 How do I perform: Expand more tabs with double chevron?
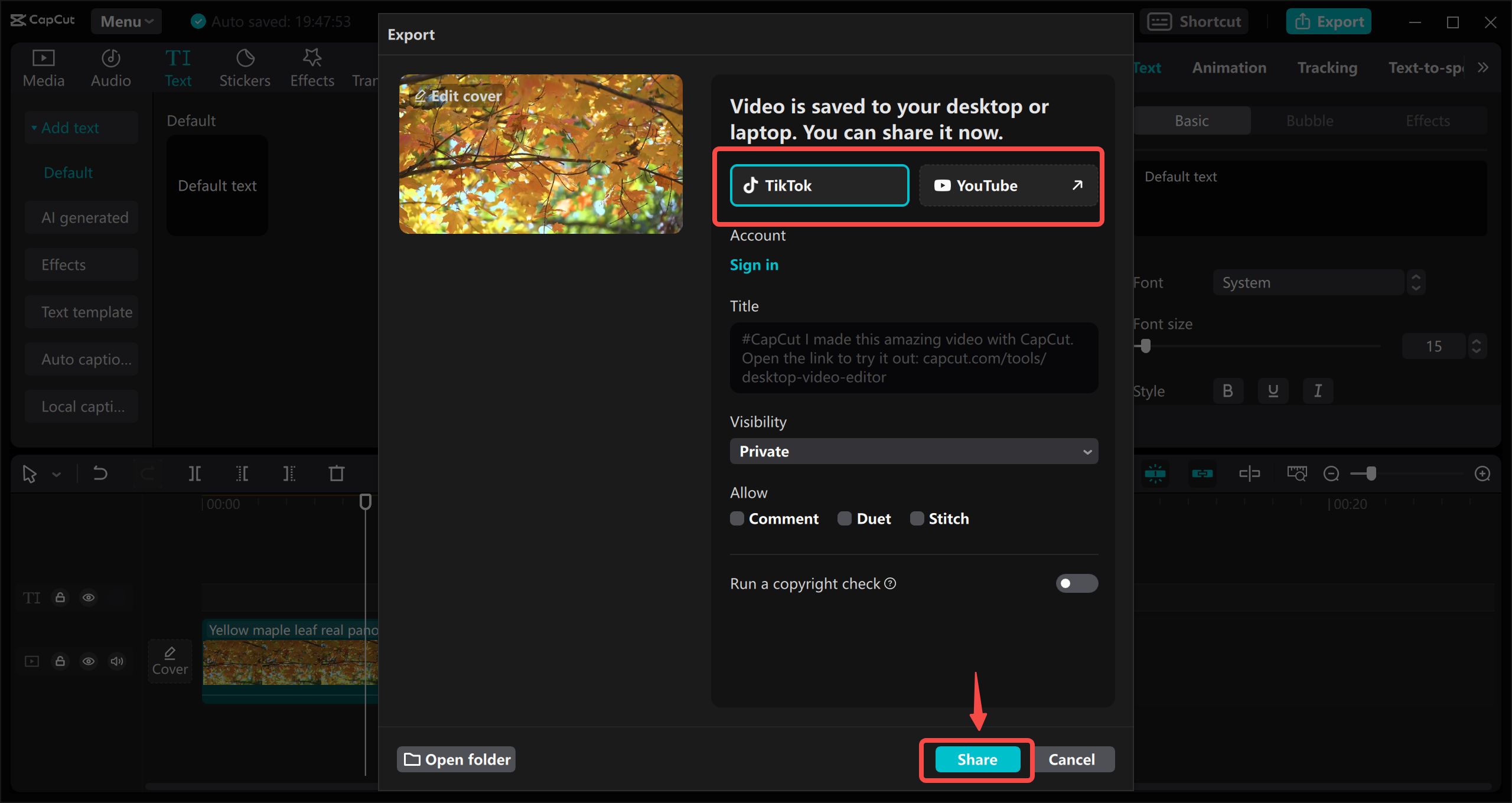pos(1483,67)
